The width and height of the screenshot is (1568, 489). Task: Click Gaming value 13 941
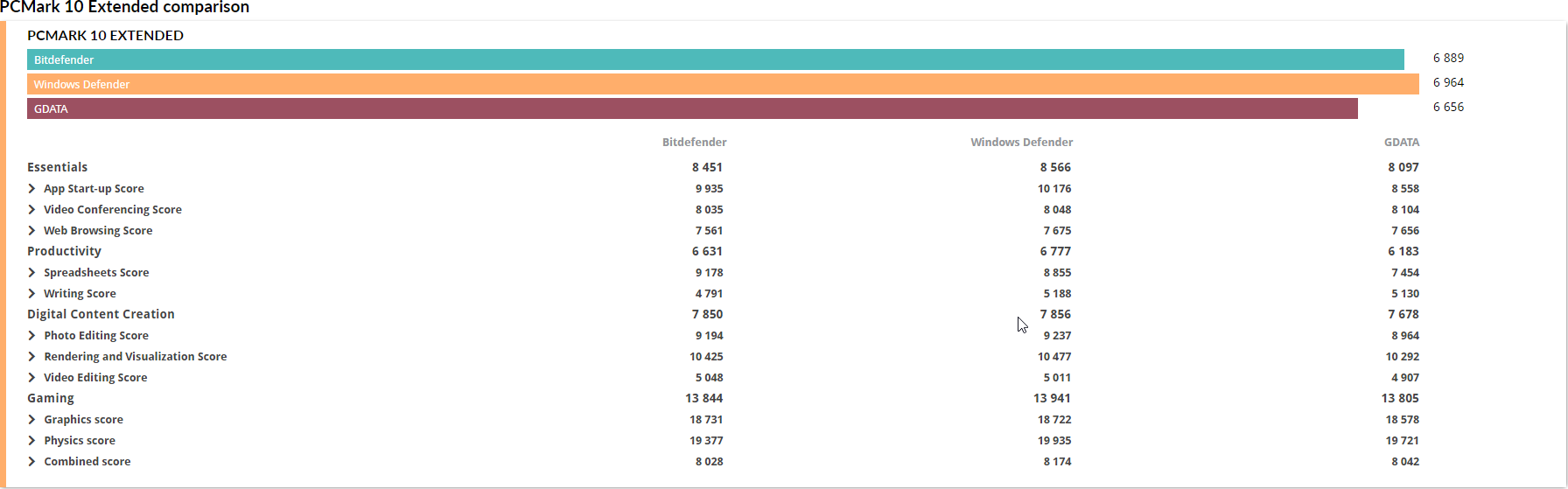pos(1052,398)
